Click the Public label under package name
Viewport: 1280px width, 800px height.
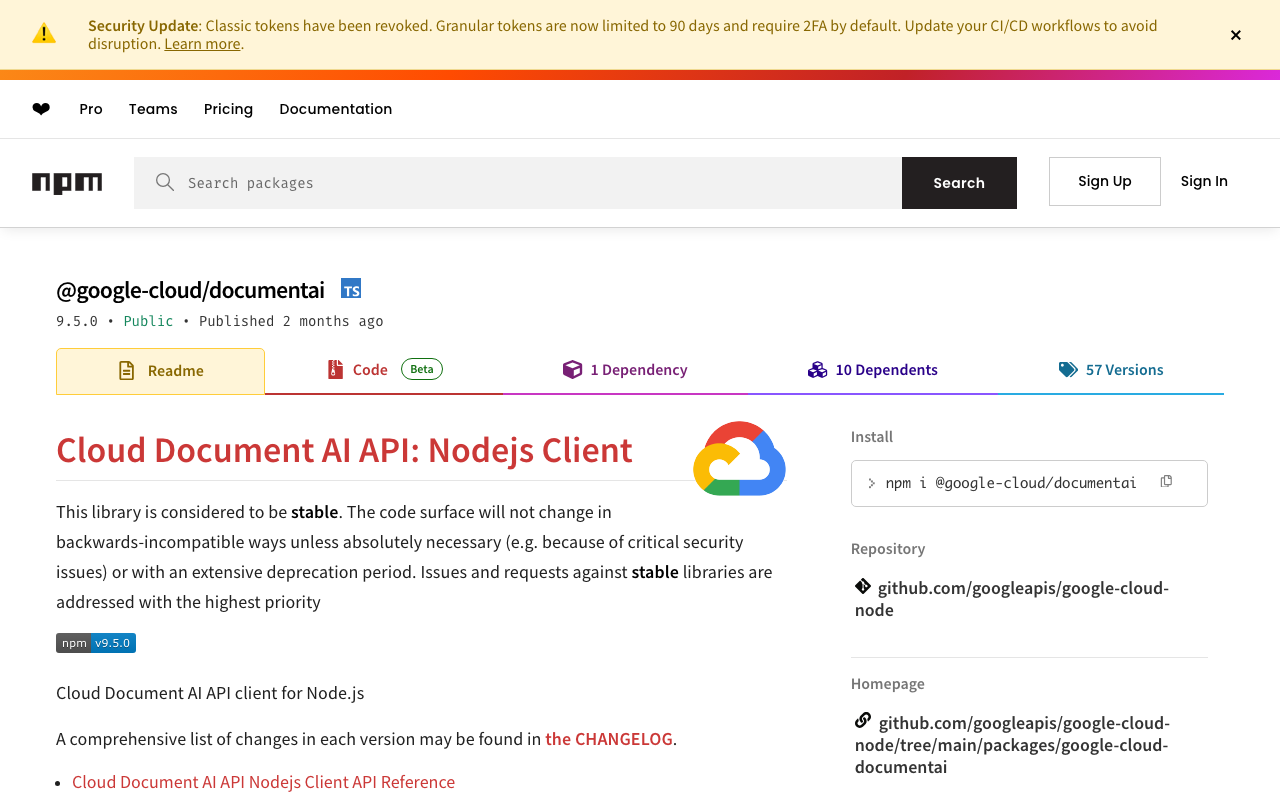point(148,321)
